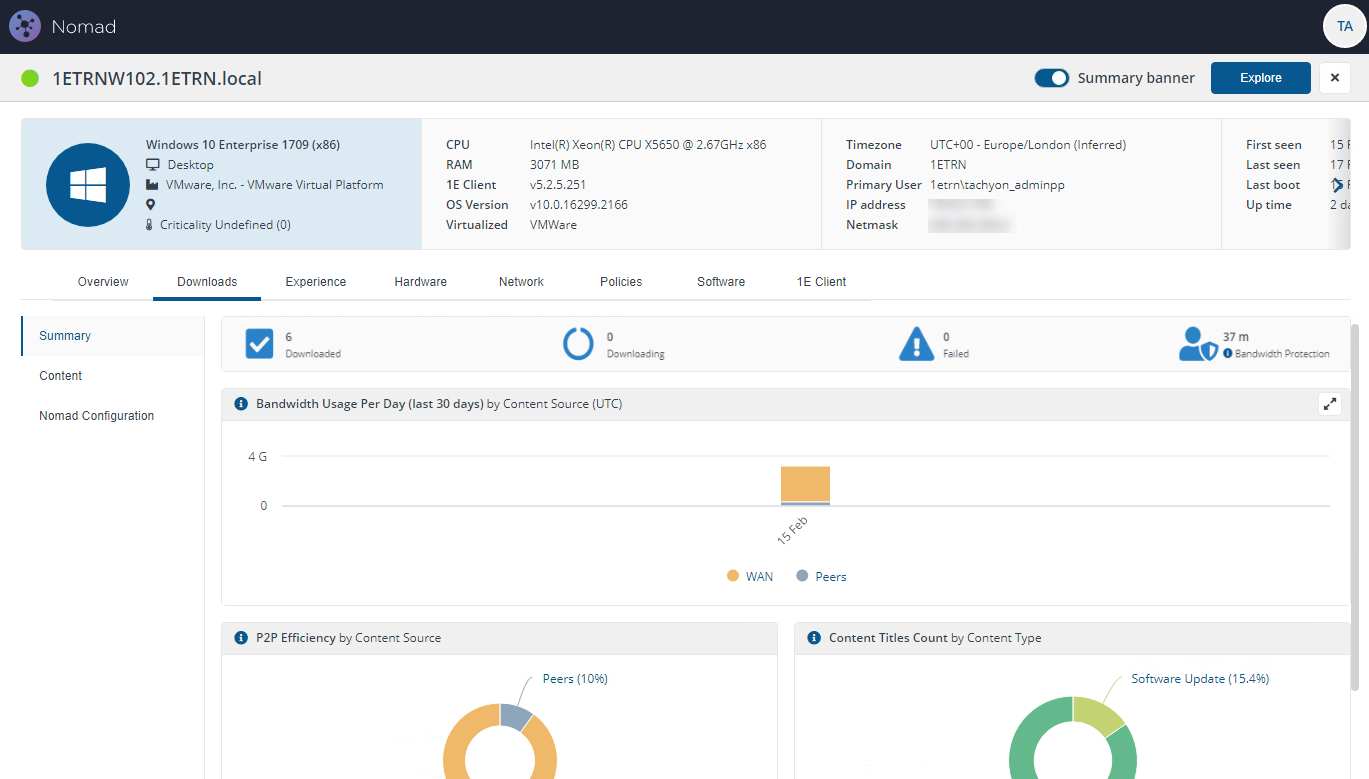Click the Criticality thermometer icon
Viewport: 1369px width, 779px height.
(x=150, y=225)
